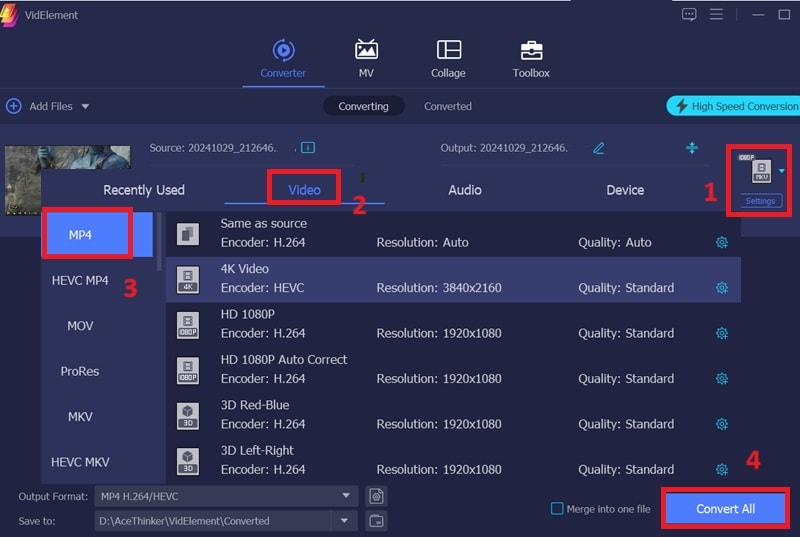Click the Settings button under format icon

[x=760, y=201]
